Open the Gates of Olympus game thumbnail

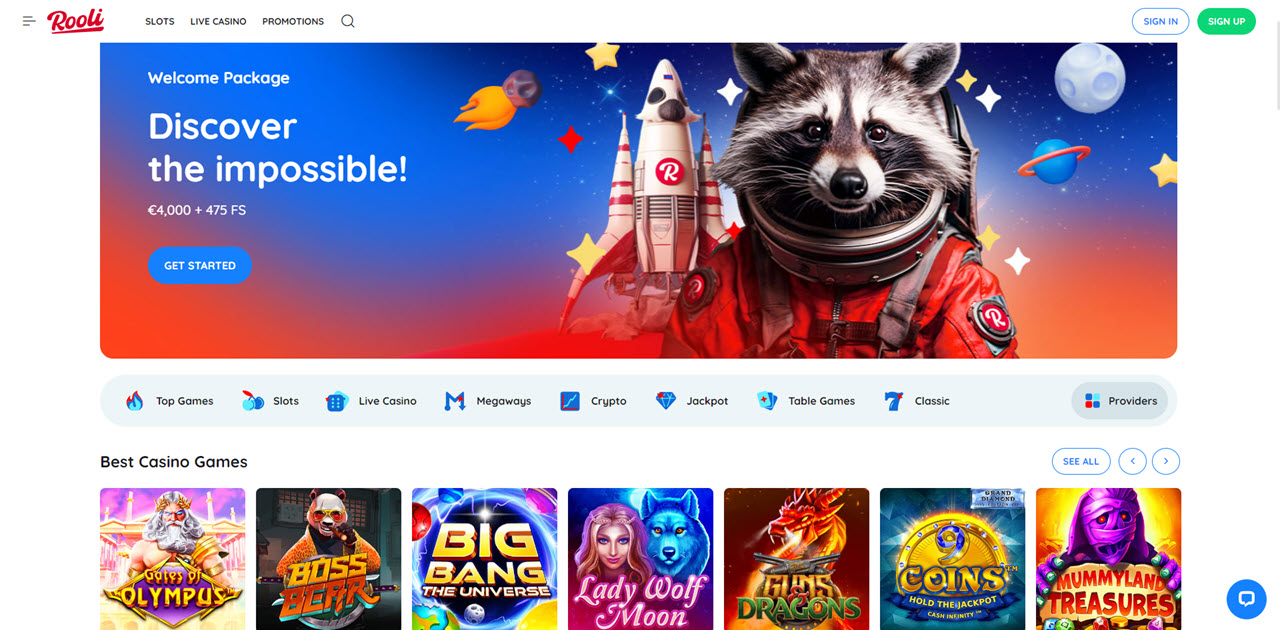[x=172, y=559]
